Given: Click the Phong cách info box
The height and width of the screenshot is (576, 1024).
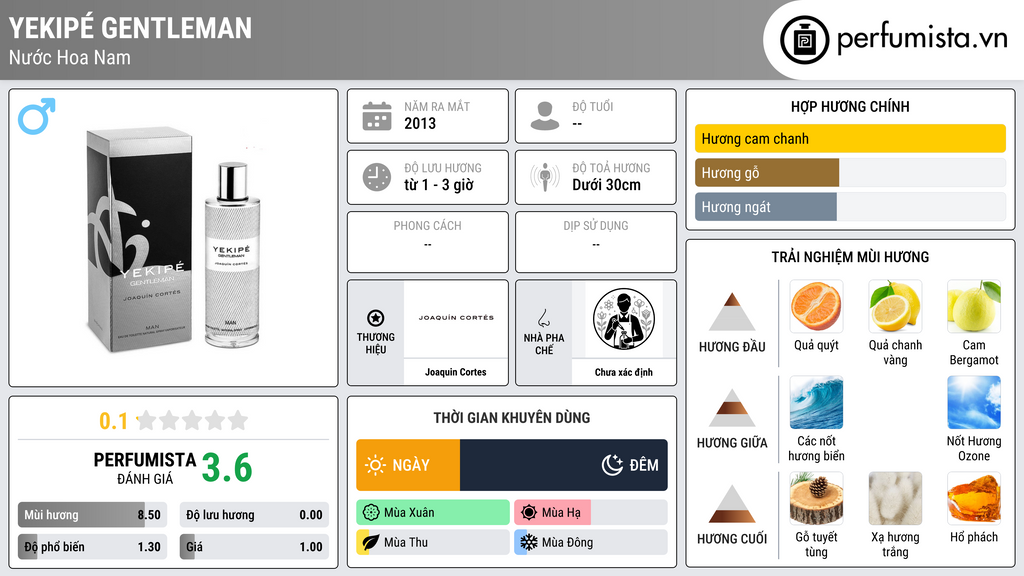Looking at the screenshot, I should [428, 242].
